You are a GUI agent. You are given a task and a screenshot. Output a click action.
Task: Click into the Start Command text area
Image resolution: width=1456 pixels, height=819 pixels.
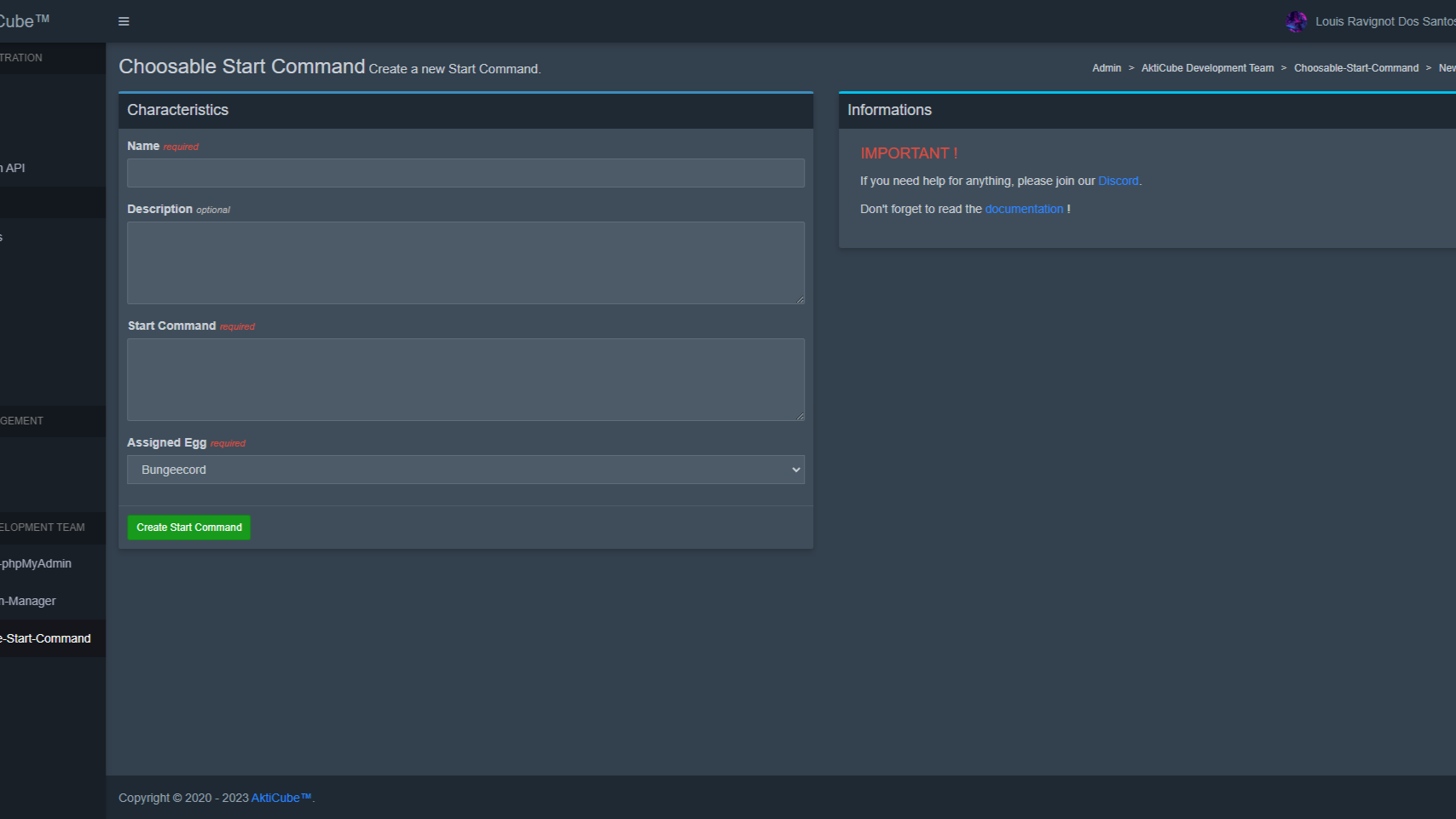[x=465, y=379]
